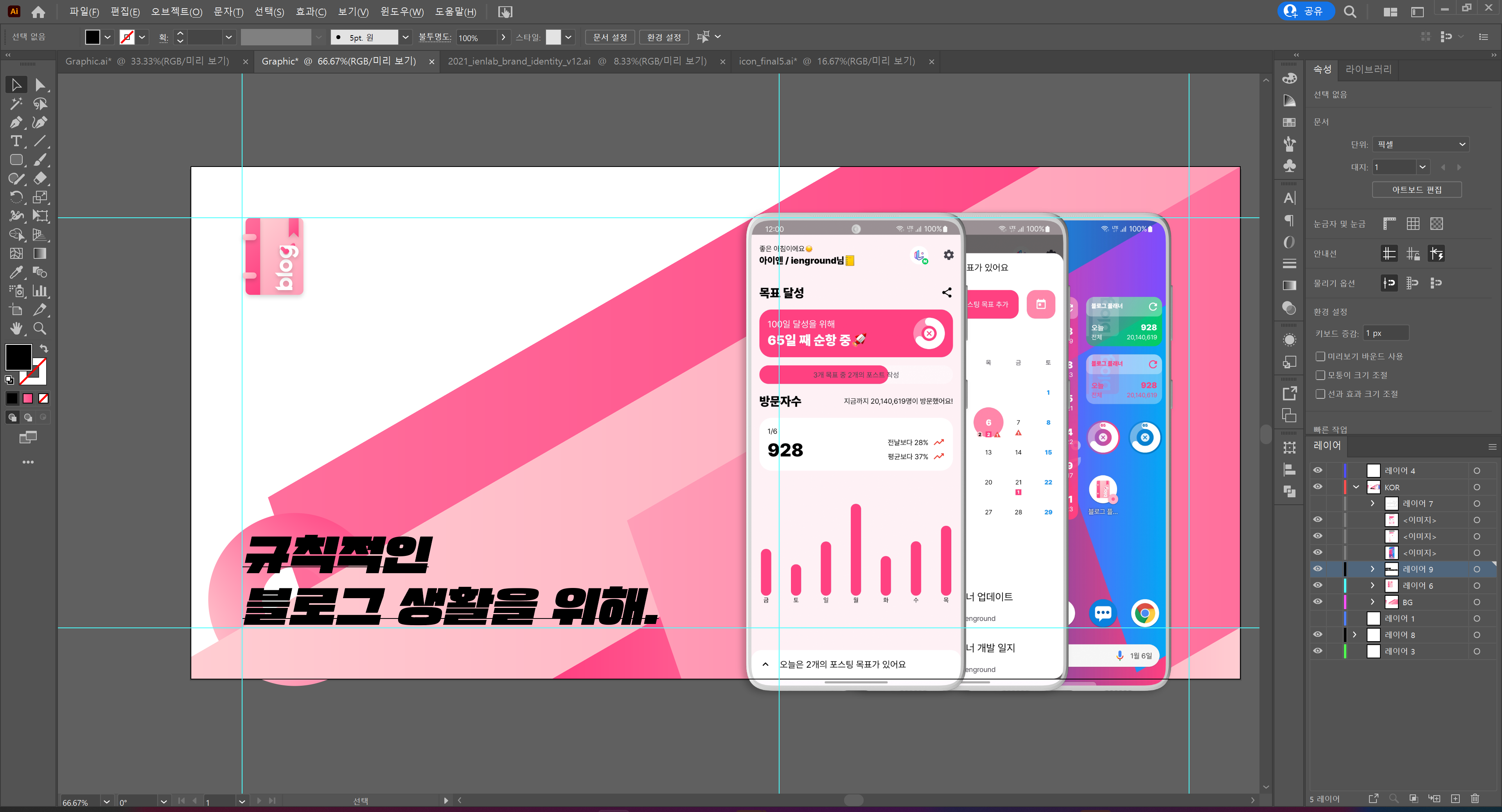The width and height of the screenshot is (1502, 812).
Task: Click the 아트보드 편집 button
Action: pyautogui.click(x=1416, y=190)
